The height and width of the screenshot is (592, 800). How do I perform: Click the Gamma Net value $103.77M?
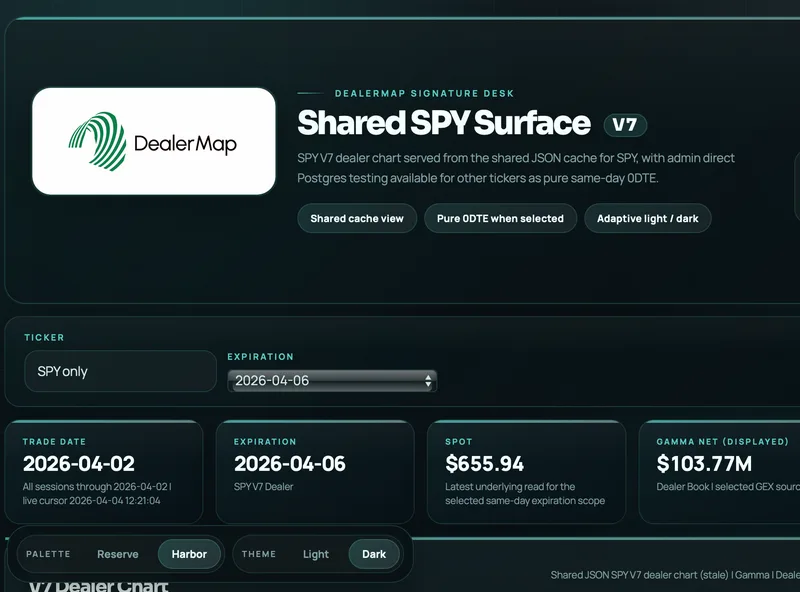point(704,463)
